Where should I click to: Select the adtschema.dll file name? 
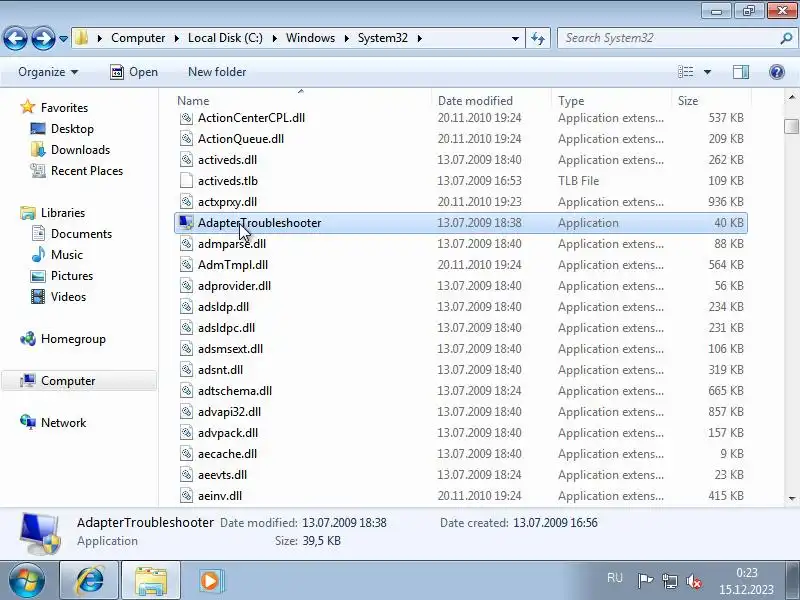pos(235,391)
